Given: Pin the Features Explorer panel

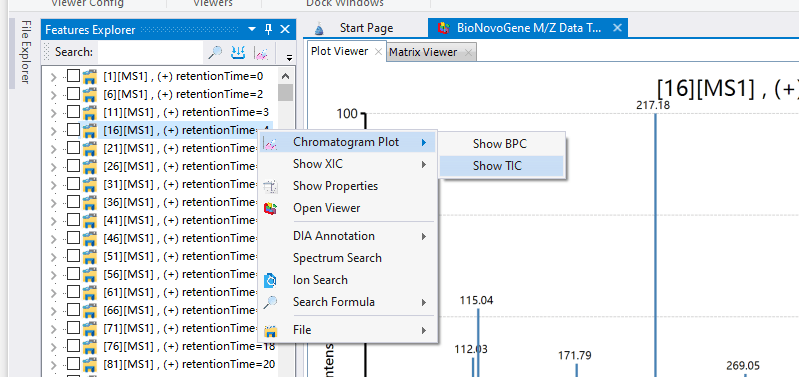Looking at the screenshot, I should pos(269,30).
